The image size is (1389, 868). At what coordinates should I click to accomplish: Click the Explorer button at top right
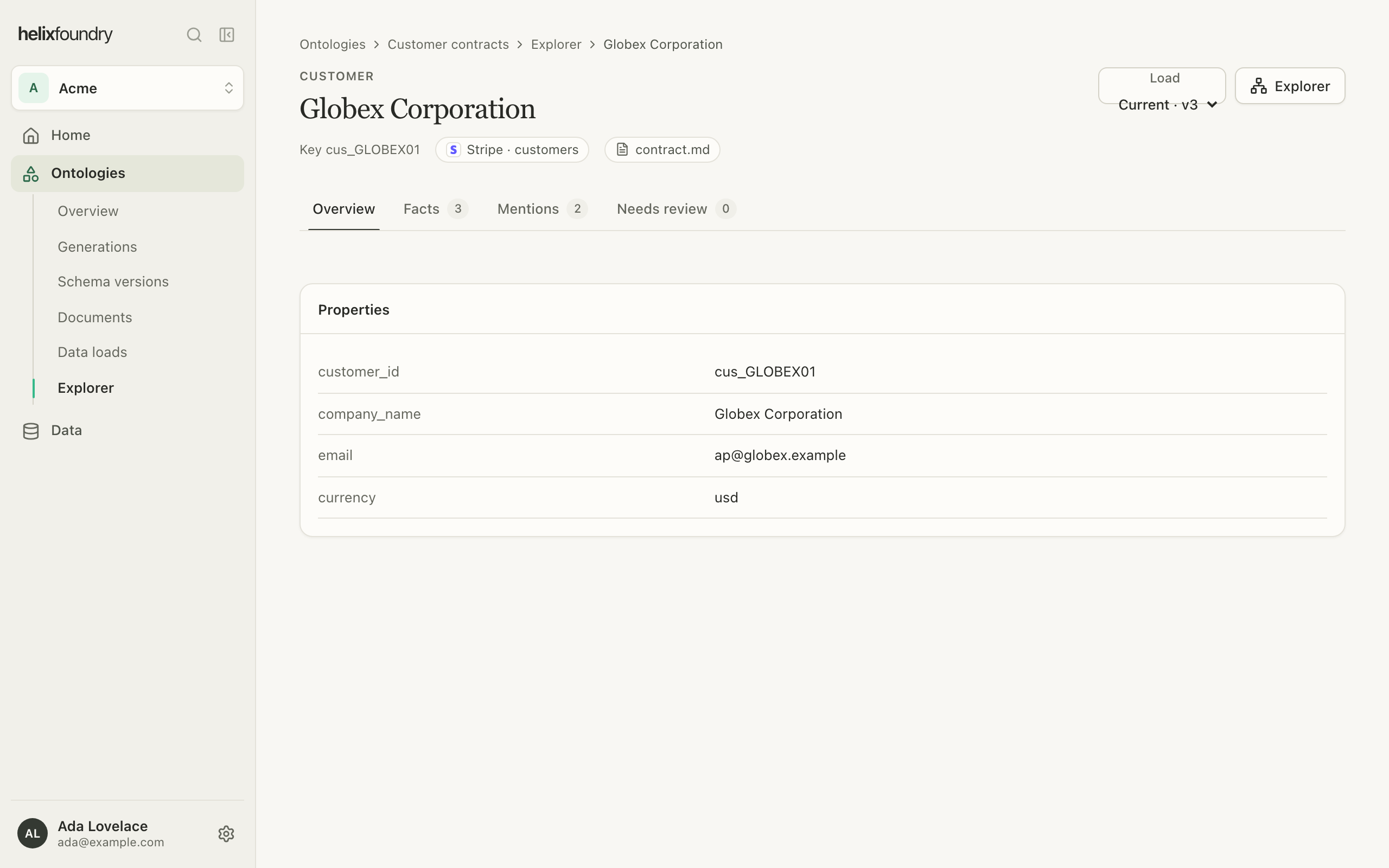pyautogui.click(x=1290, y=86)
